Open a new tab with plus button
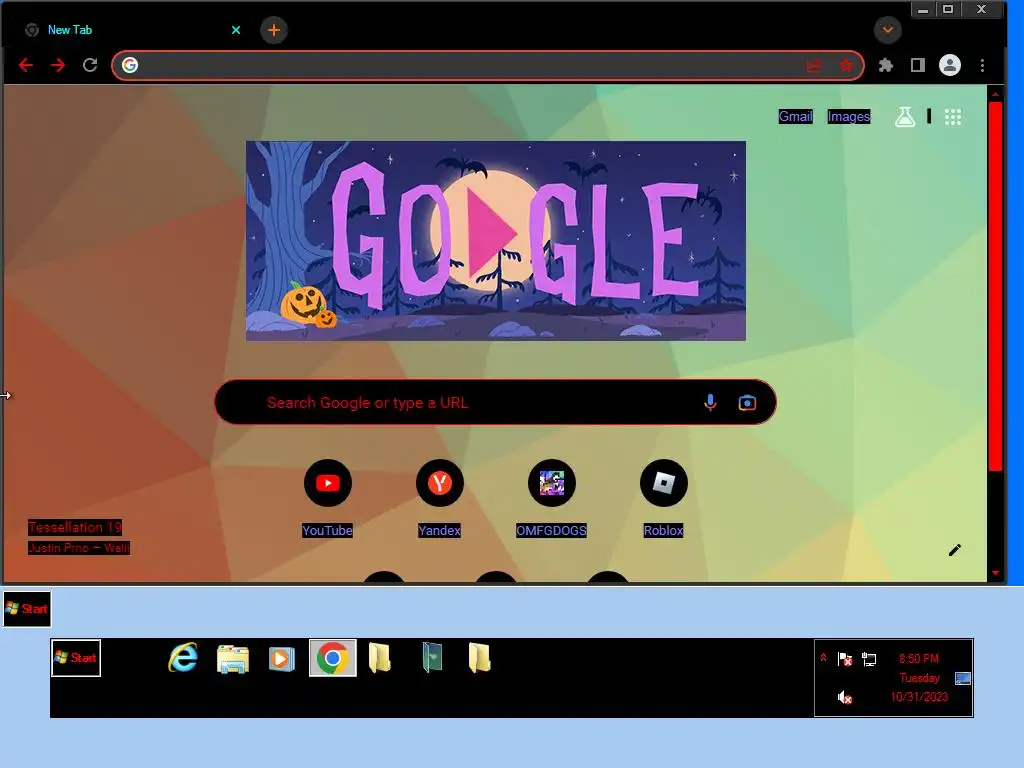 pos(274,30)
